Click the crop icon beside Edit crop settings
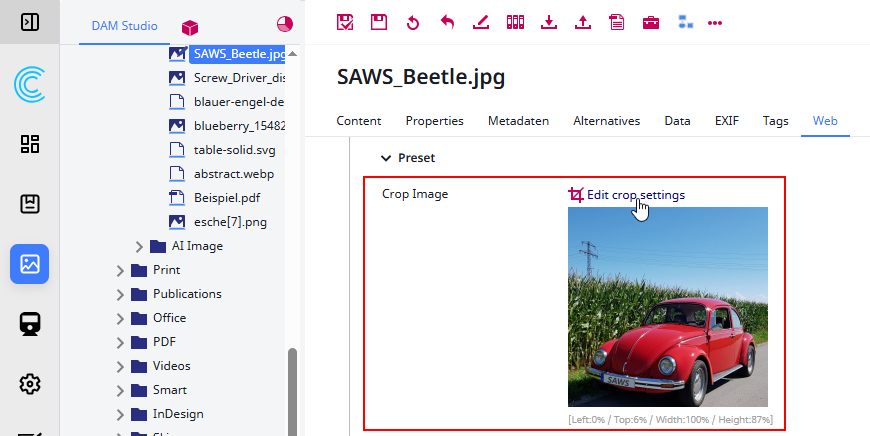 pos(576,195)
